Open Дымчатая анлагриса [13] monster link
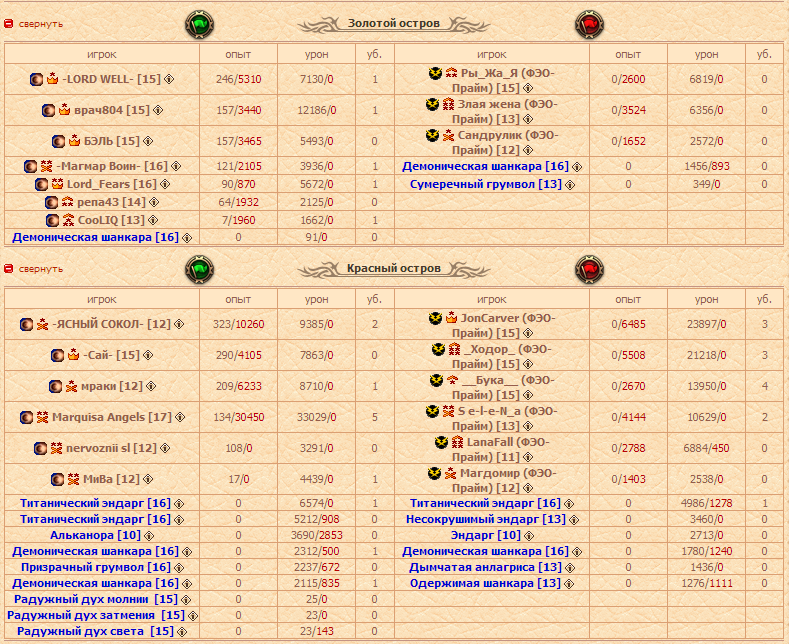The height and width of the screenshot is (644, 789). tap(486, 568)
